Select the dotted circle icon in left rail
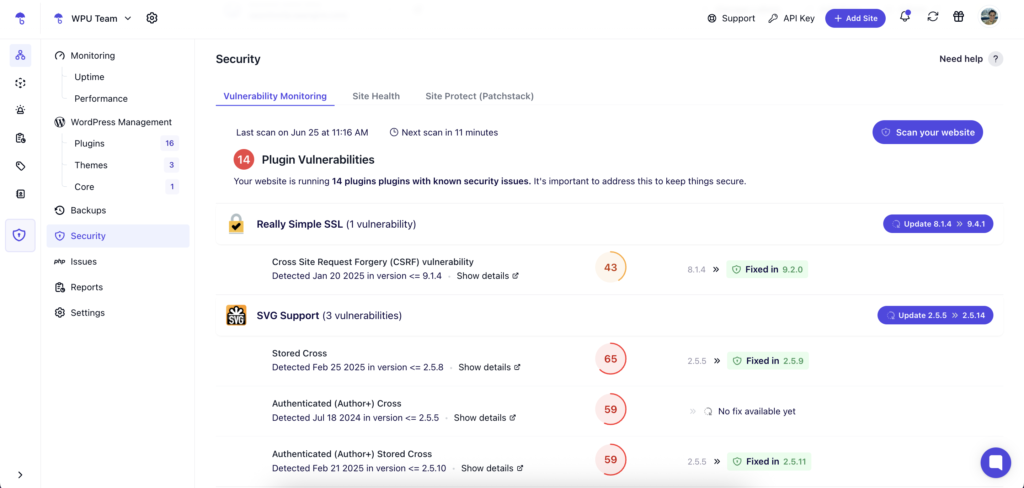This screenshot has height=488, width=1024. [20, 83]
